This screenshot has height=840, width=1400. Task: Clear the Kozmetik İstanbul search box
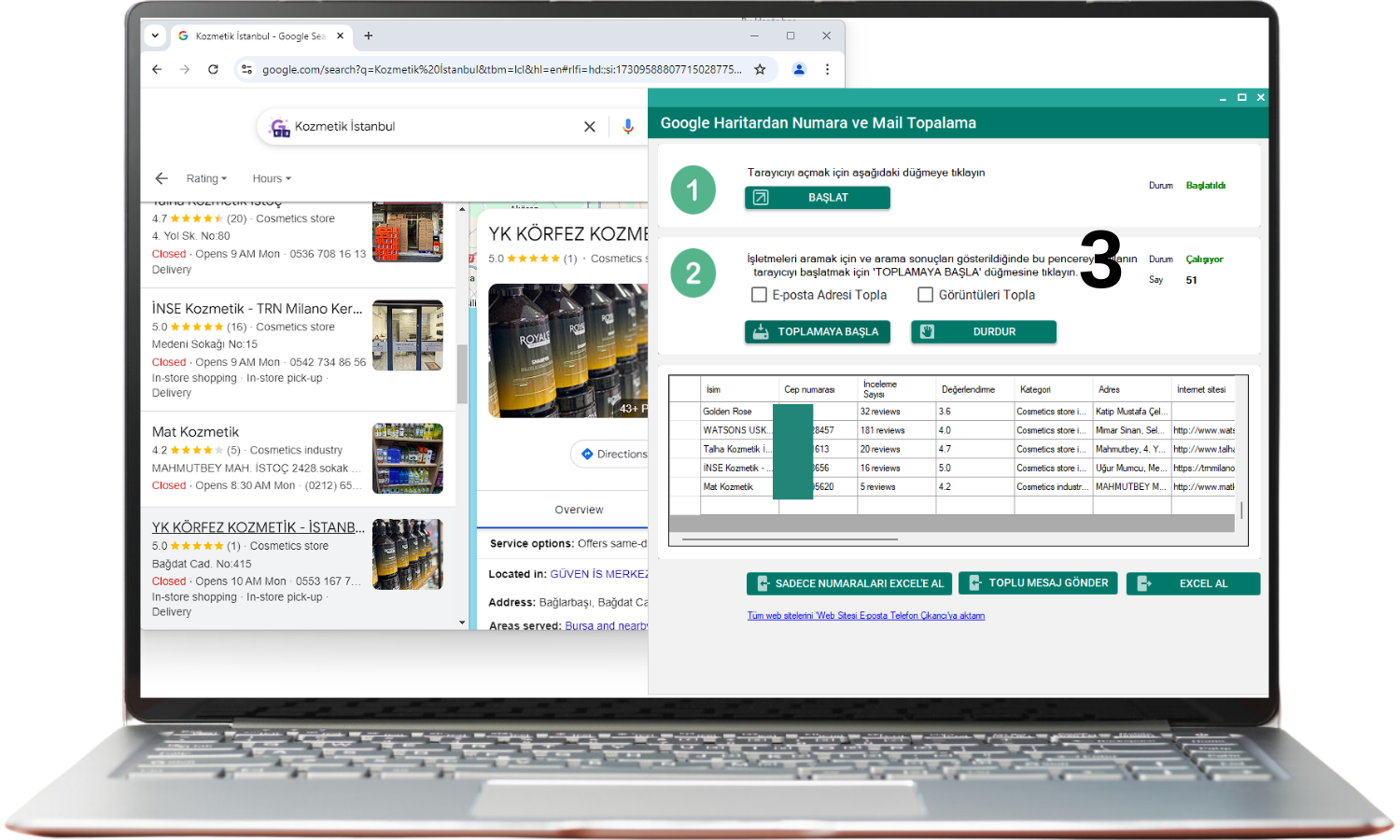[x=590, y=127]
